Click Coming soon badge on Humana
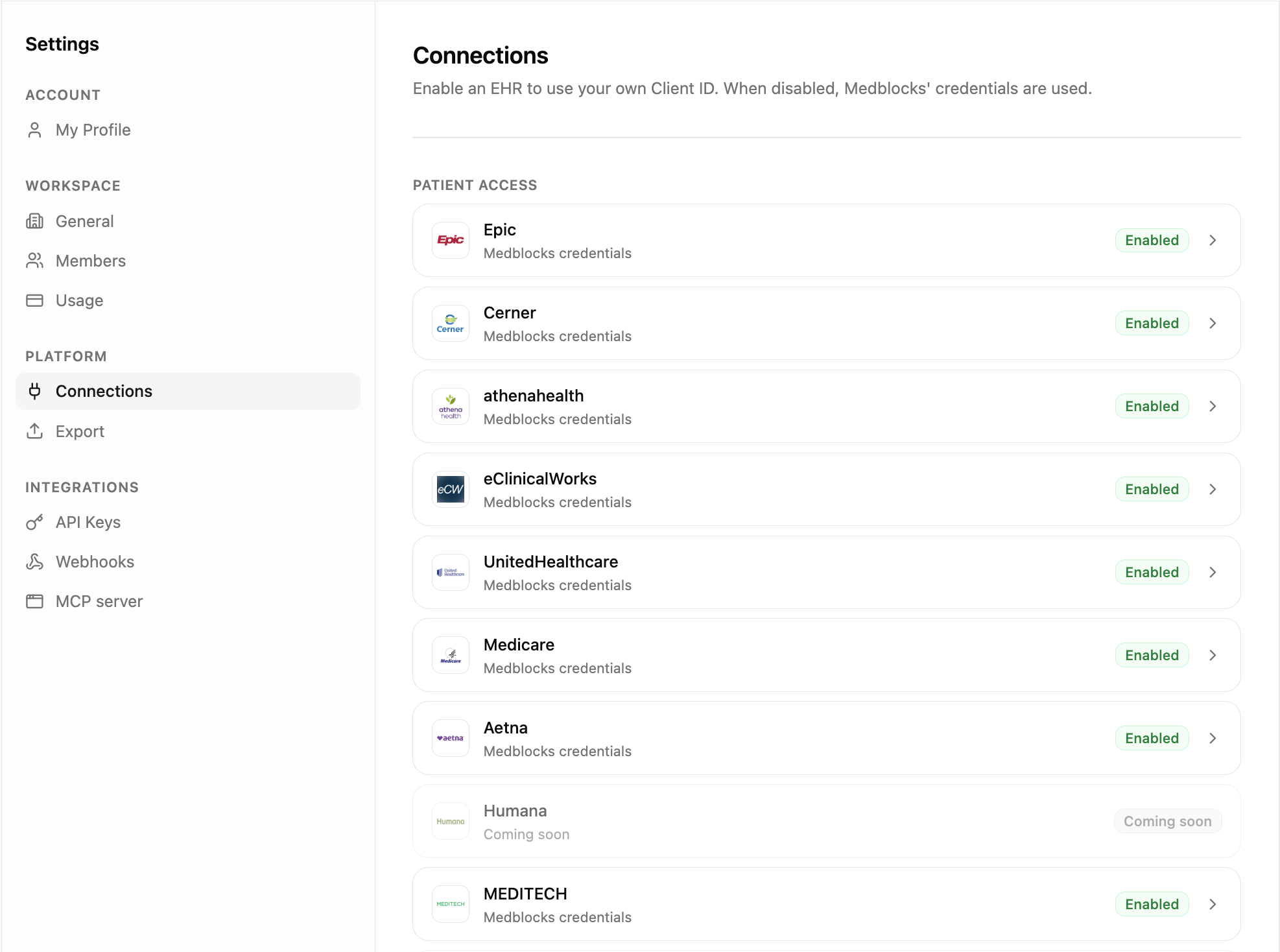This screenshot has width=1280, height=952. [x=1168, y=821]
